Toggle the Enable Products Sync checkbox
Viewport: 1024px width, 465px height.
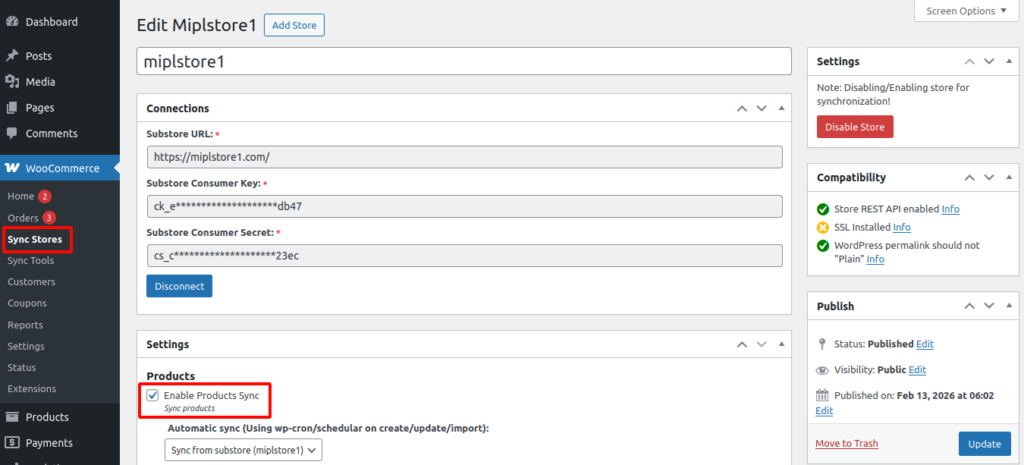click(x=152, y=396)
